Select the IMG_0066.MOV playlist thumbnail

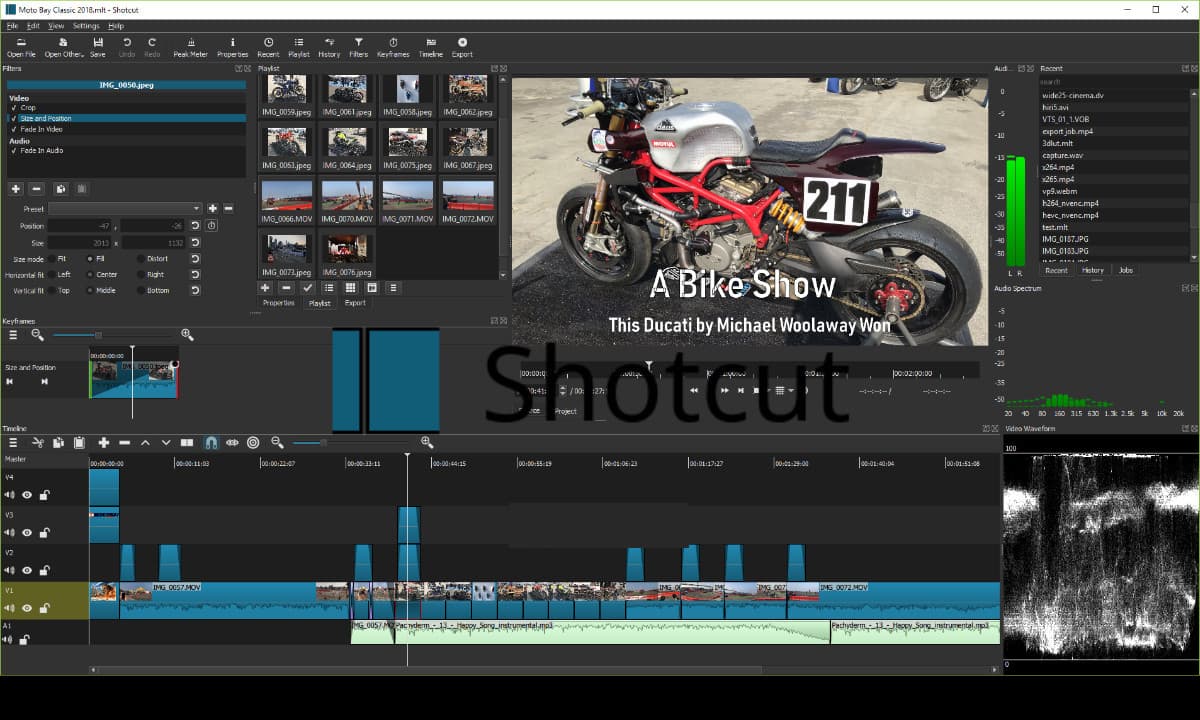287,201
